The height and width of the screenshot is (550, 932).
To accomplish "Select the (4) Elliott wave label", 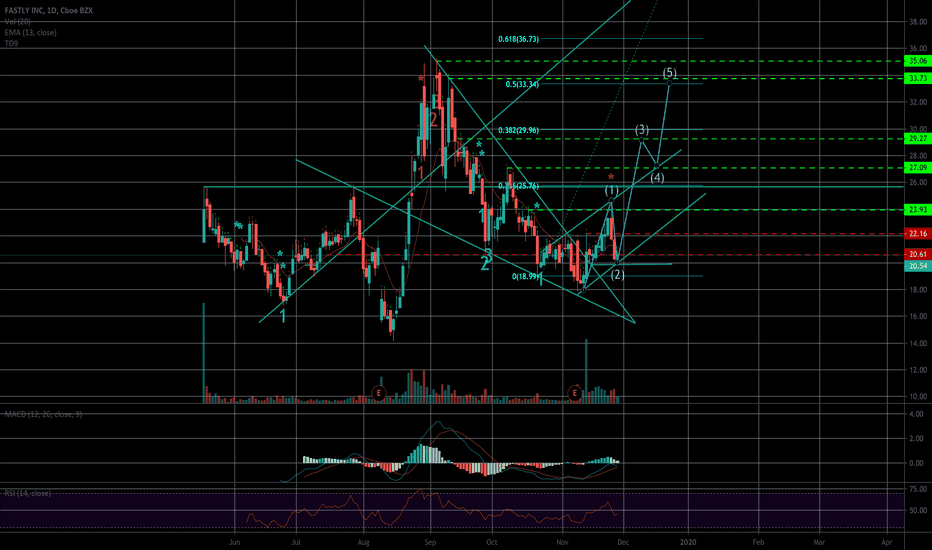I will (x=657, y=177).
